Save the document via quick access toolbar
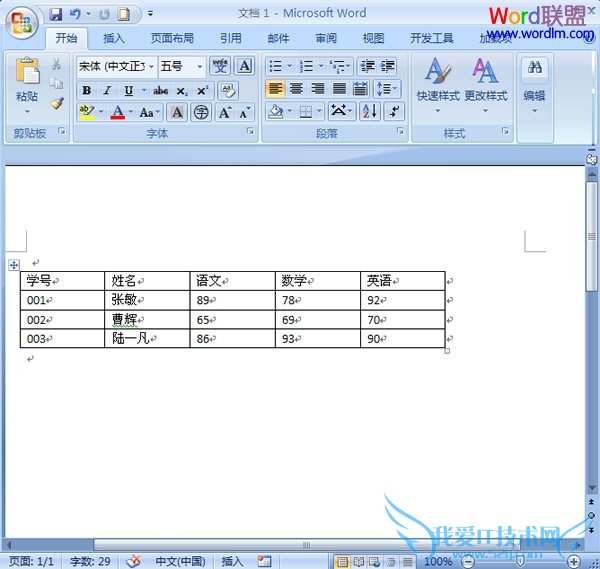 56,15
